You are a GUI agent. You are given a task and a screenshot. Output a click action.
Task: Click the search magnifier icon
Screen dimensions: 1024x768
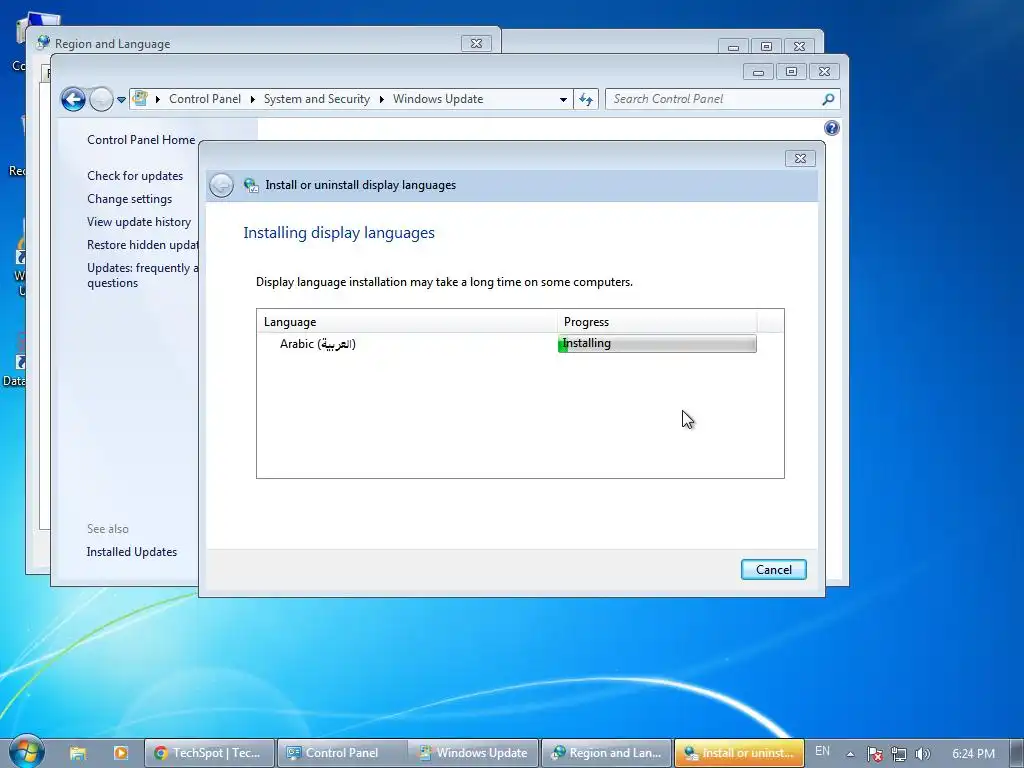828,99
